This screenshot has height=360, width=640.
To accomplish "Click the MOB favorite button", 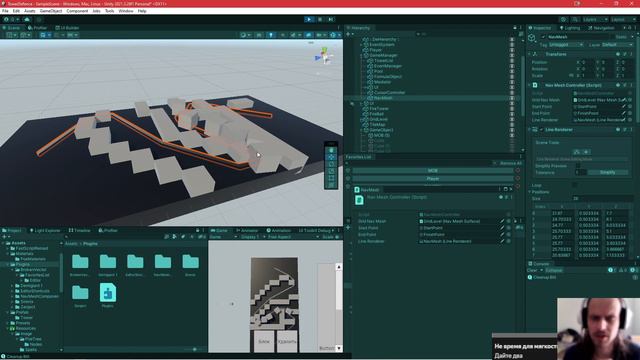I will click(433, 171).
